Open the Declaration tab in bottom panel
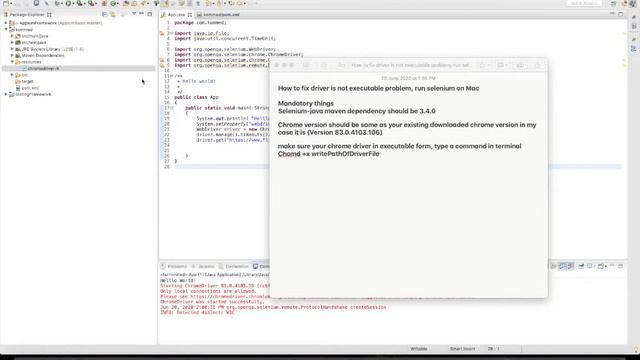This screenshot has height=360, width=640. pos(234,267)
